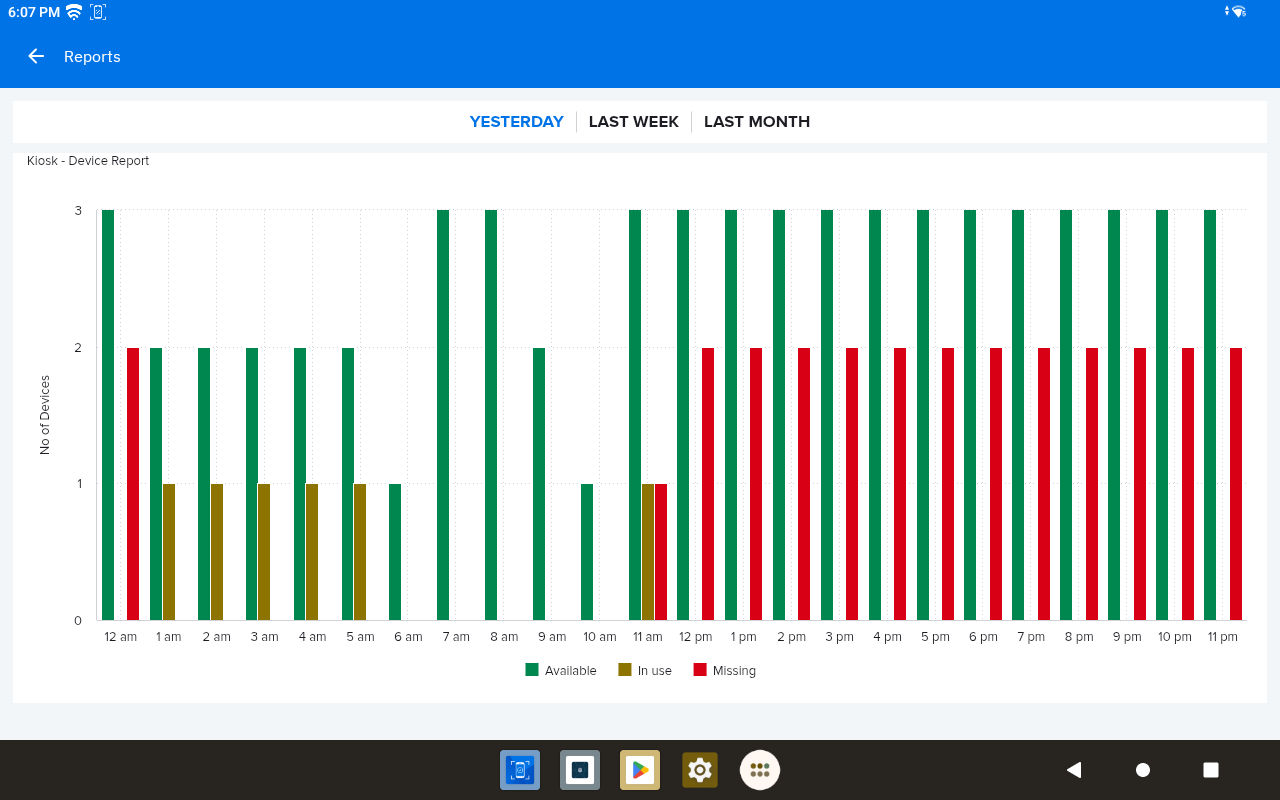Select the YESTERDAY tab
1280x800 pixels.
[516, 122]
